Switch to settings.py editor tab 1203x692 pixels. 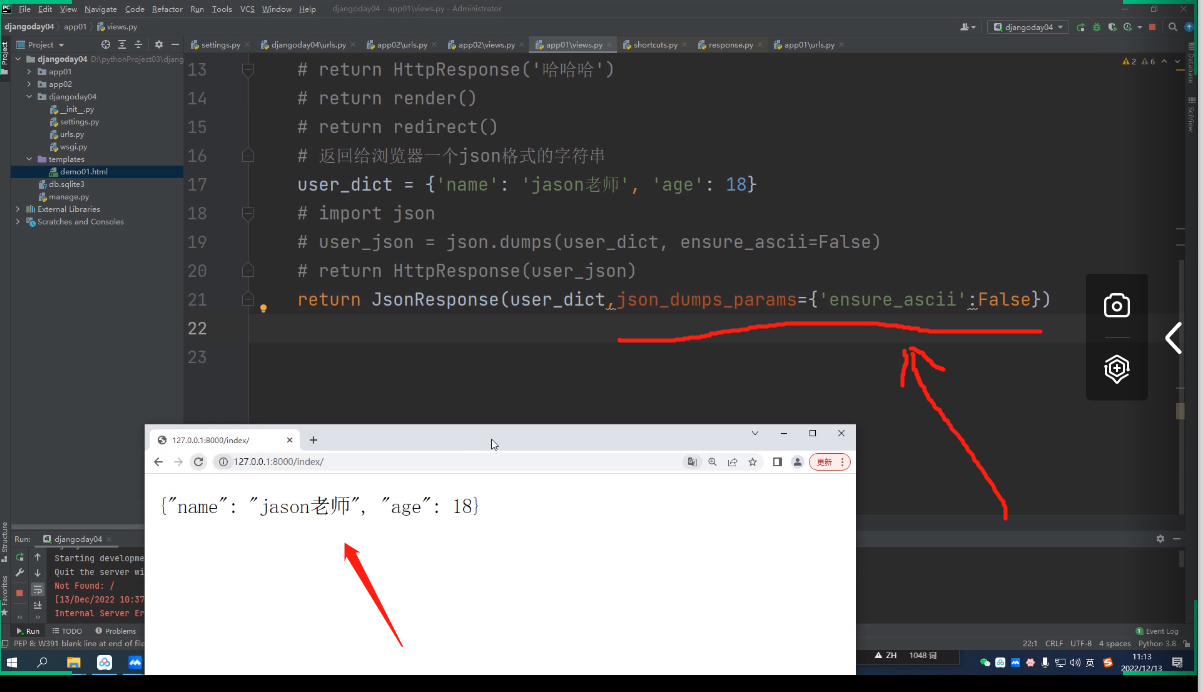pos(220,45)
